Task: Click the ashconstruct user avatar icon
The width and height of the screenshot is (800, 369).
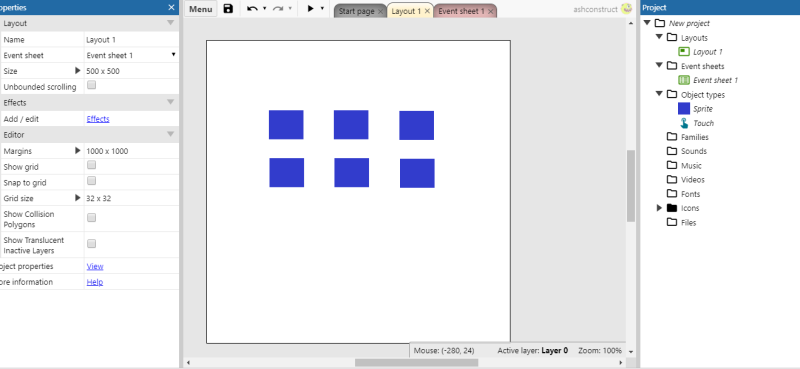Action: [x=627, y=8]
